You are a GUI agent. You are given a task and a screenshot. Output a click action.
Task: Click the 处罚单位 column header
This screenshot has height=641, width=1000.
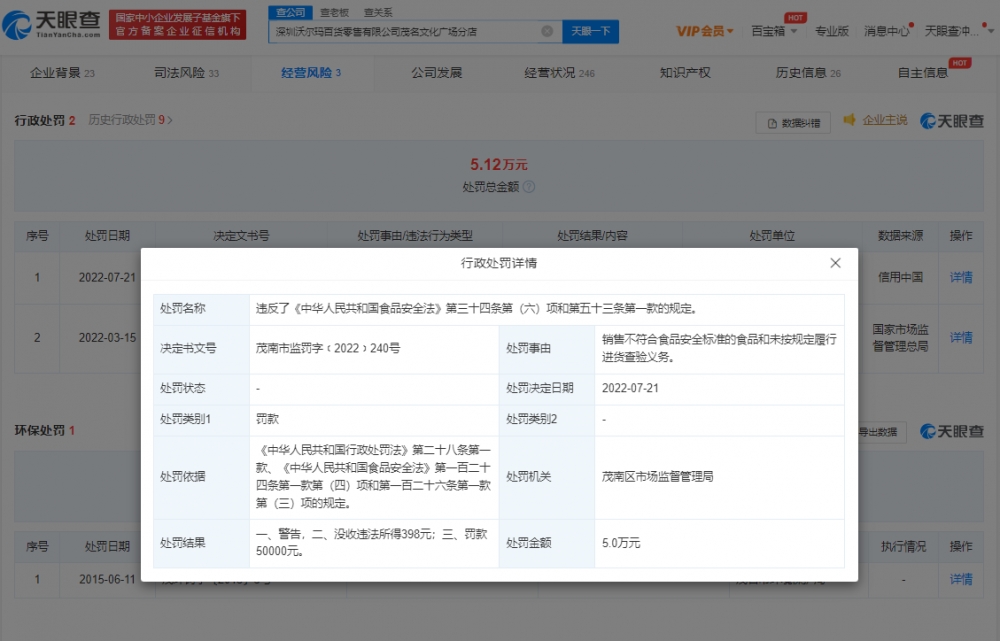coord(772,236)
